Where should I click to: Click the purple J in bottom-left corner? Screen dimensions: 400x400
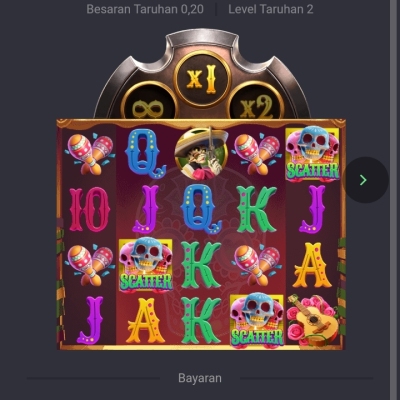pos(90,320)
